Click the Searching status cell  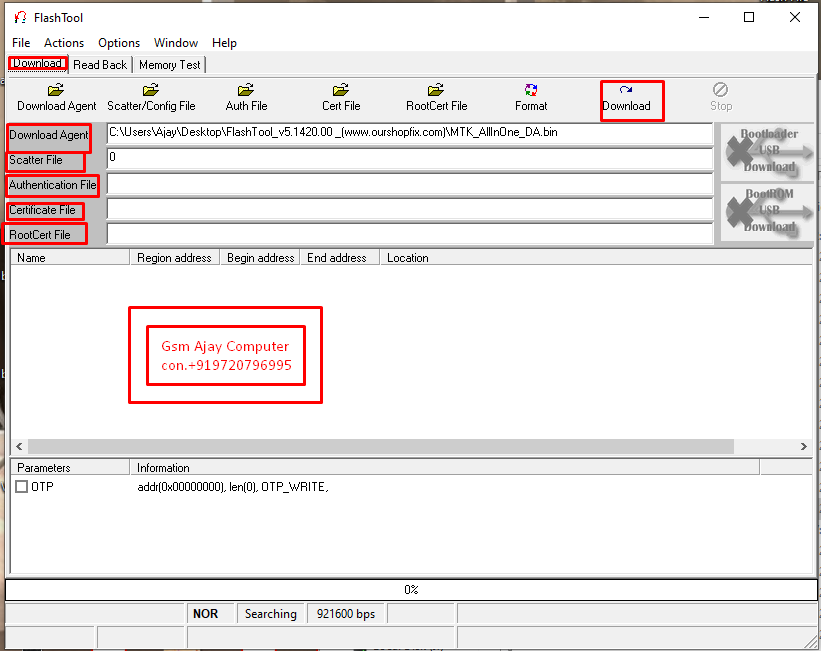270,613
